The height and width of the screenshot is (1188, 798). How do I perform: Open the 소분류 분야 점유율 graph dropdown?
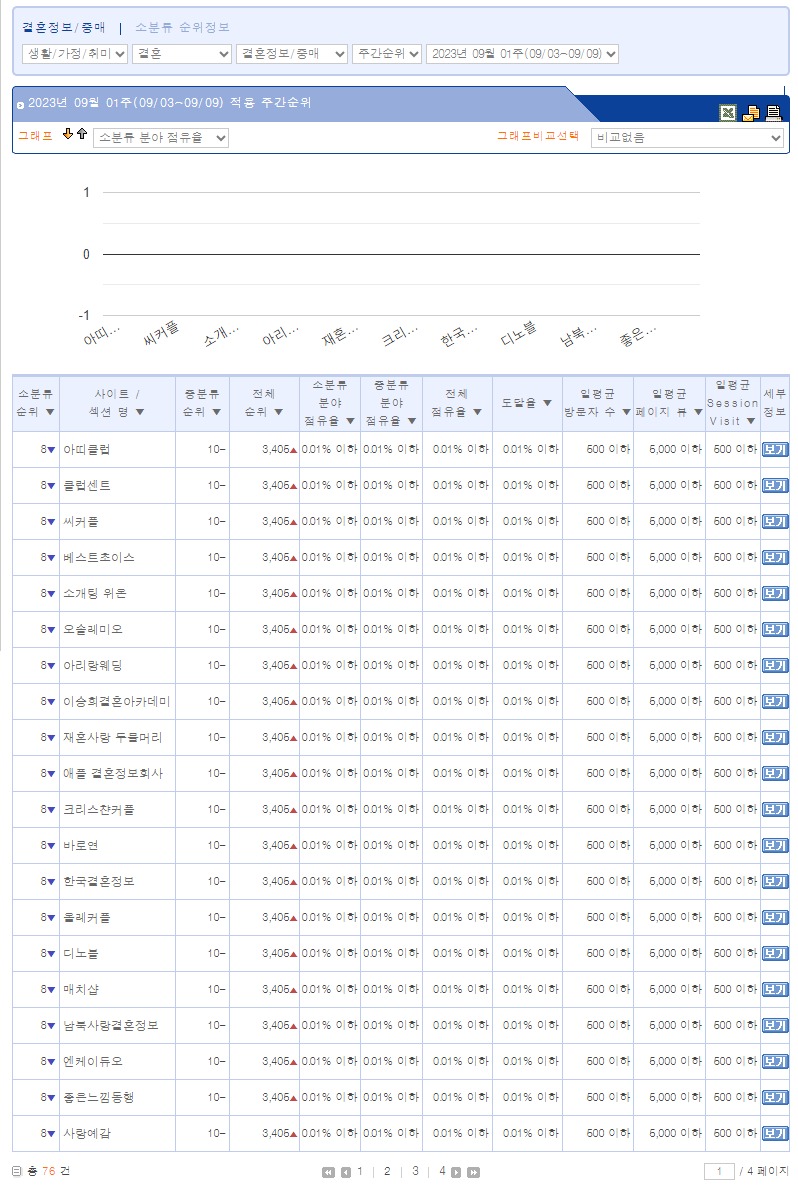(x=161, y=138)
